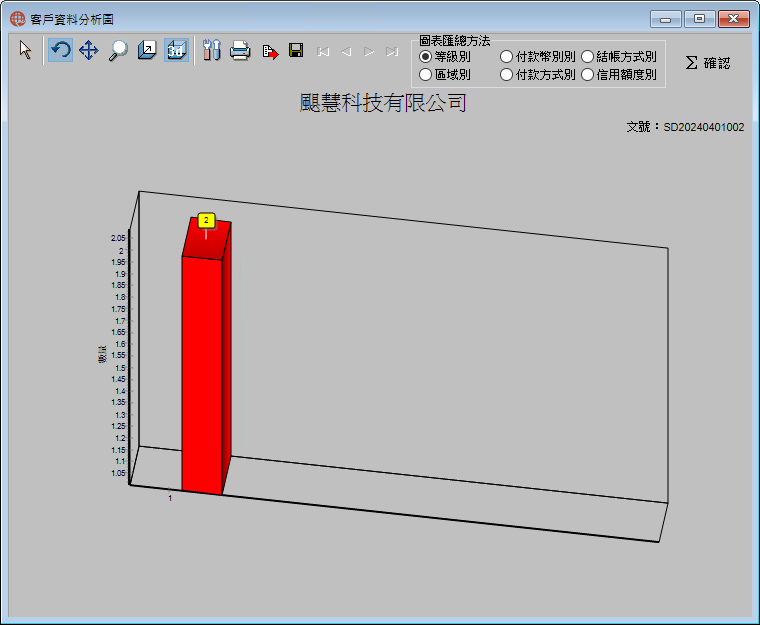Click the vertical axis title 數量

pos(102,354)
